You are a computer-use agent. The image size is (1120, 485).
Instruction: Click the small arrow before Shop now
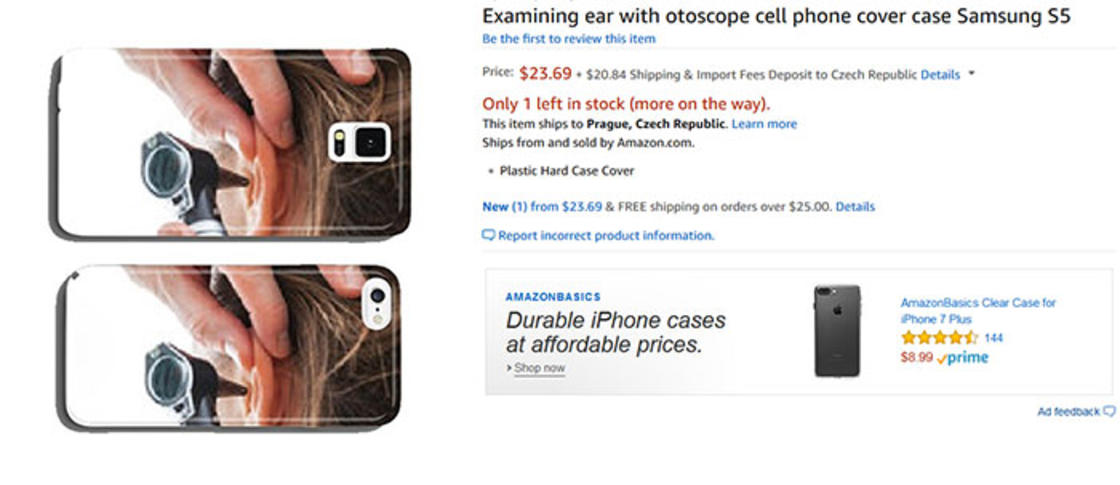[510, 369]
